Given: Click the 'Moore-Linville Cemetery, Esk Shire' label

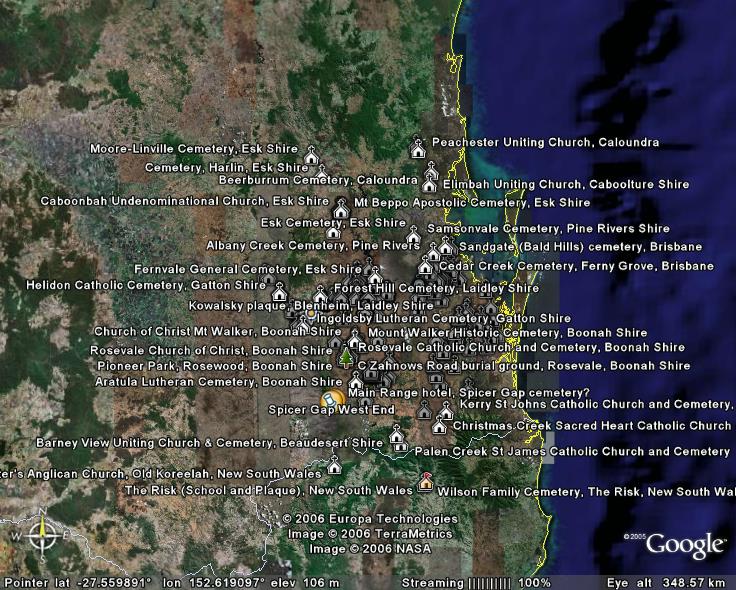Looking at the screenshot, I should click(194, 149).
